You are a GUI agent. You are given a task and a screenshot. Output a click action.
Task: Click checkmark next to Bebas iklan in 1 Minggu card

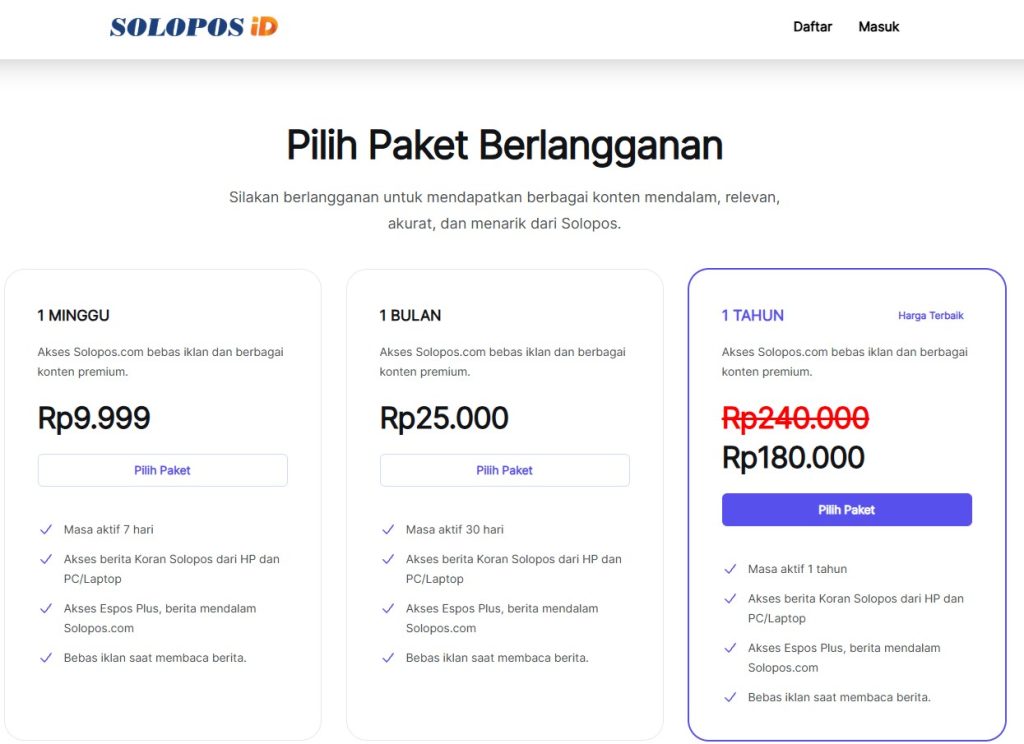[46, 658]
